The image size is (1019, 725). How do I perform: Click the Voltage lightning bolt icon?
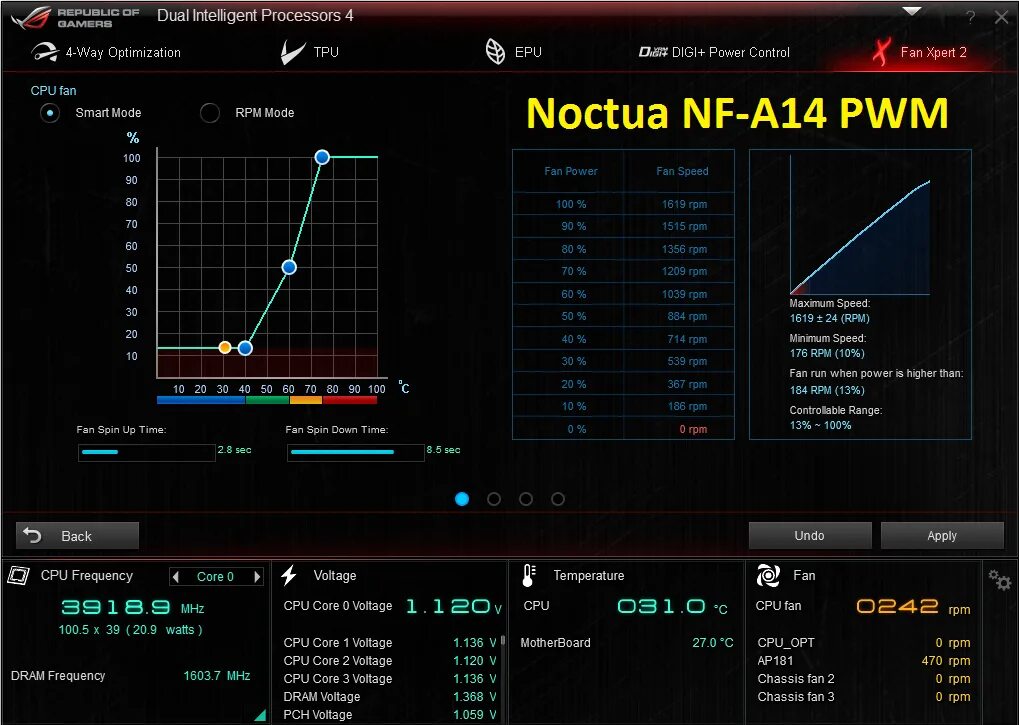[289, 575]
